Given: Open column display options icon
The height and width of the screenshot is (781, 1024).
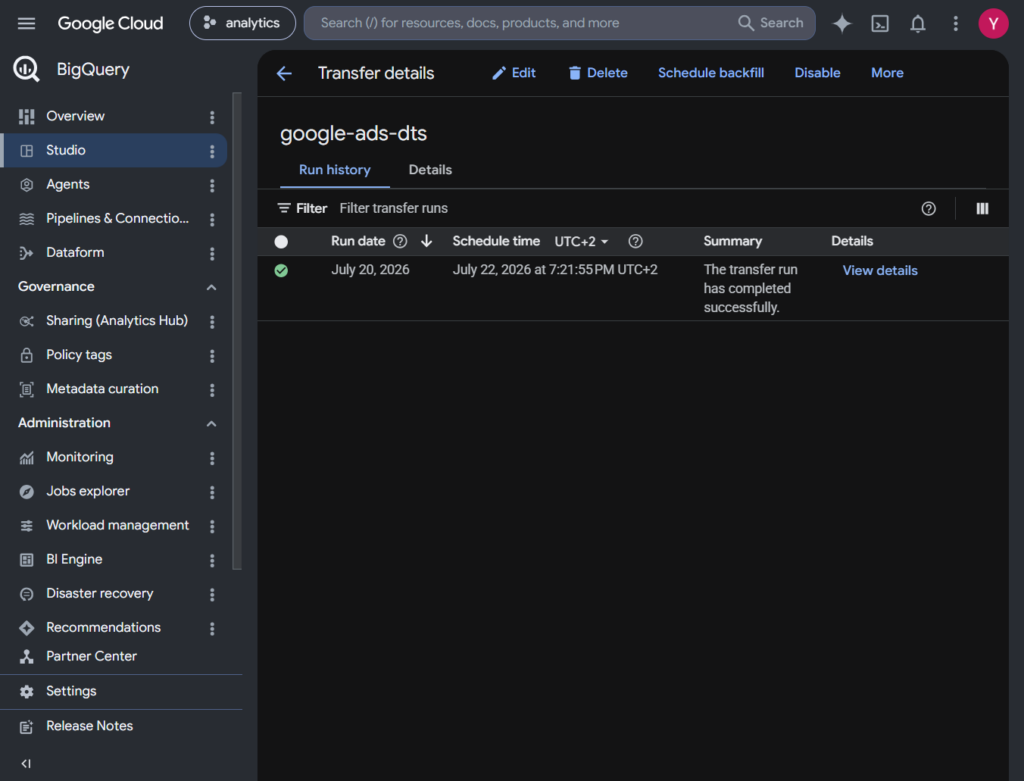Looking at the screenshot, I should coord(982,208).
